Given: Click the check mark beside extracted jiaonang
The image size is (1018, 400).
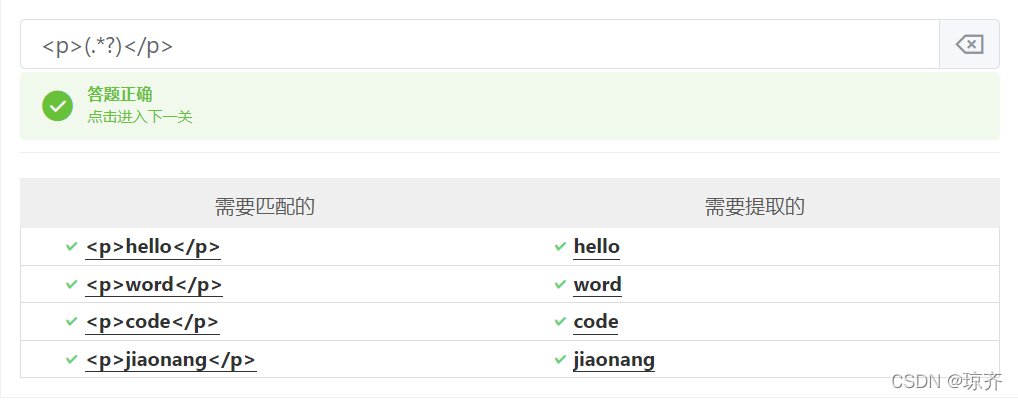Looking at the screenshot, I should (x=560, y=360).
